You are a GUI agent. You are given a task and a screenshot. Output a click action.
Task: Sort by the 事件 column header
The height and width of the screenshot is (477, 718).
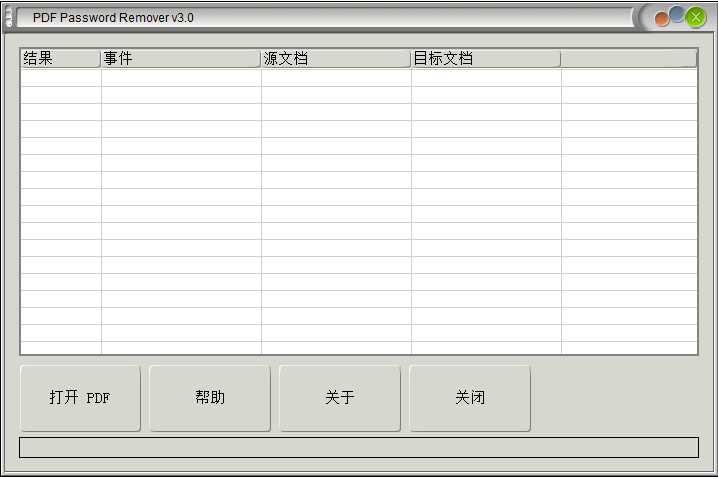coord(180,59)
